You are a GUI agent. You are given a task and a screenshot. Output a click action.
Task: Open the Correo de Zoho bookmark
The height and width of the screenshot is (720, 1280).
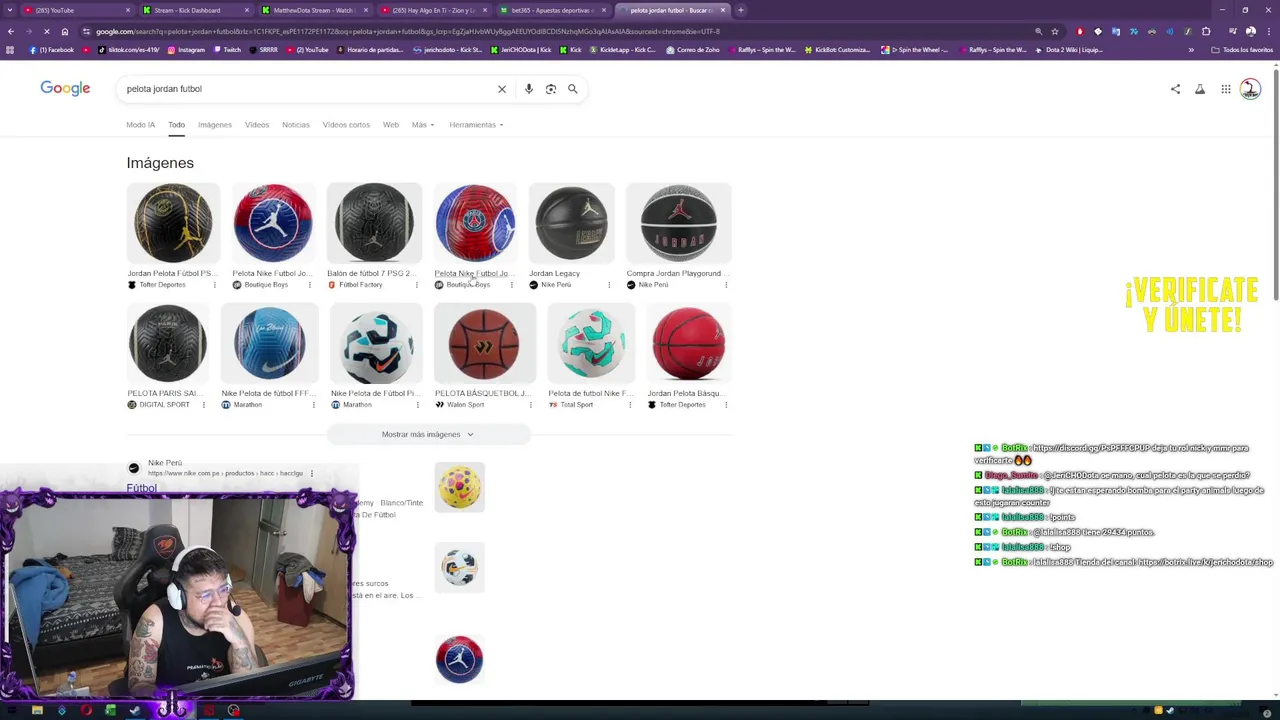click(694, 50)
